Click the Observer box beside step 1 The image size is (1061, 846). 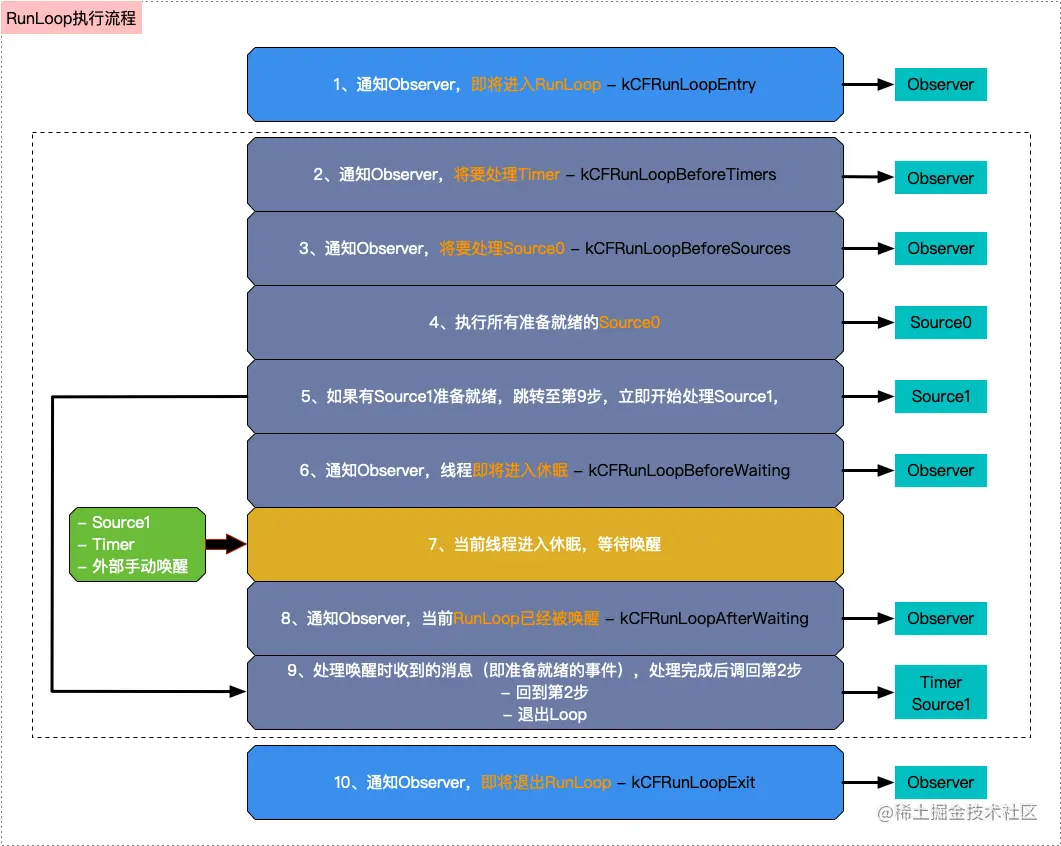941,85
